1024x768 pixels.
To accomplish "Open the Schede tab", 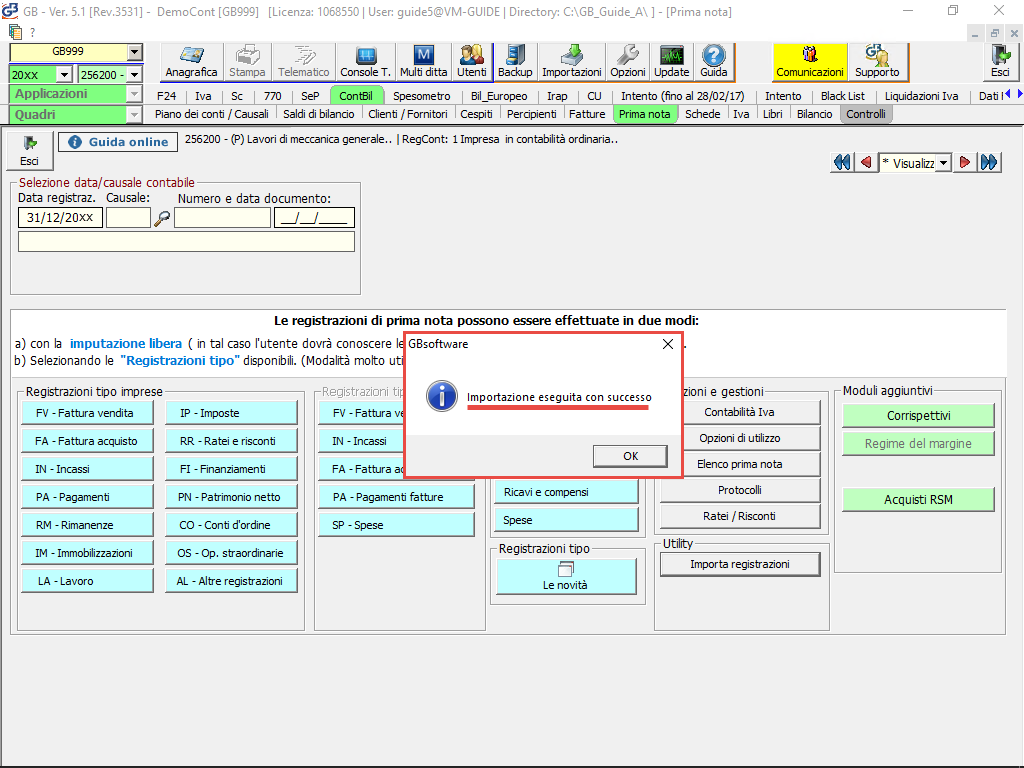I will pos(702,114).
